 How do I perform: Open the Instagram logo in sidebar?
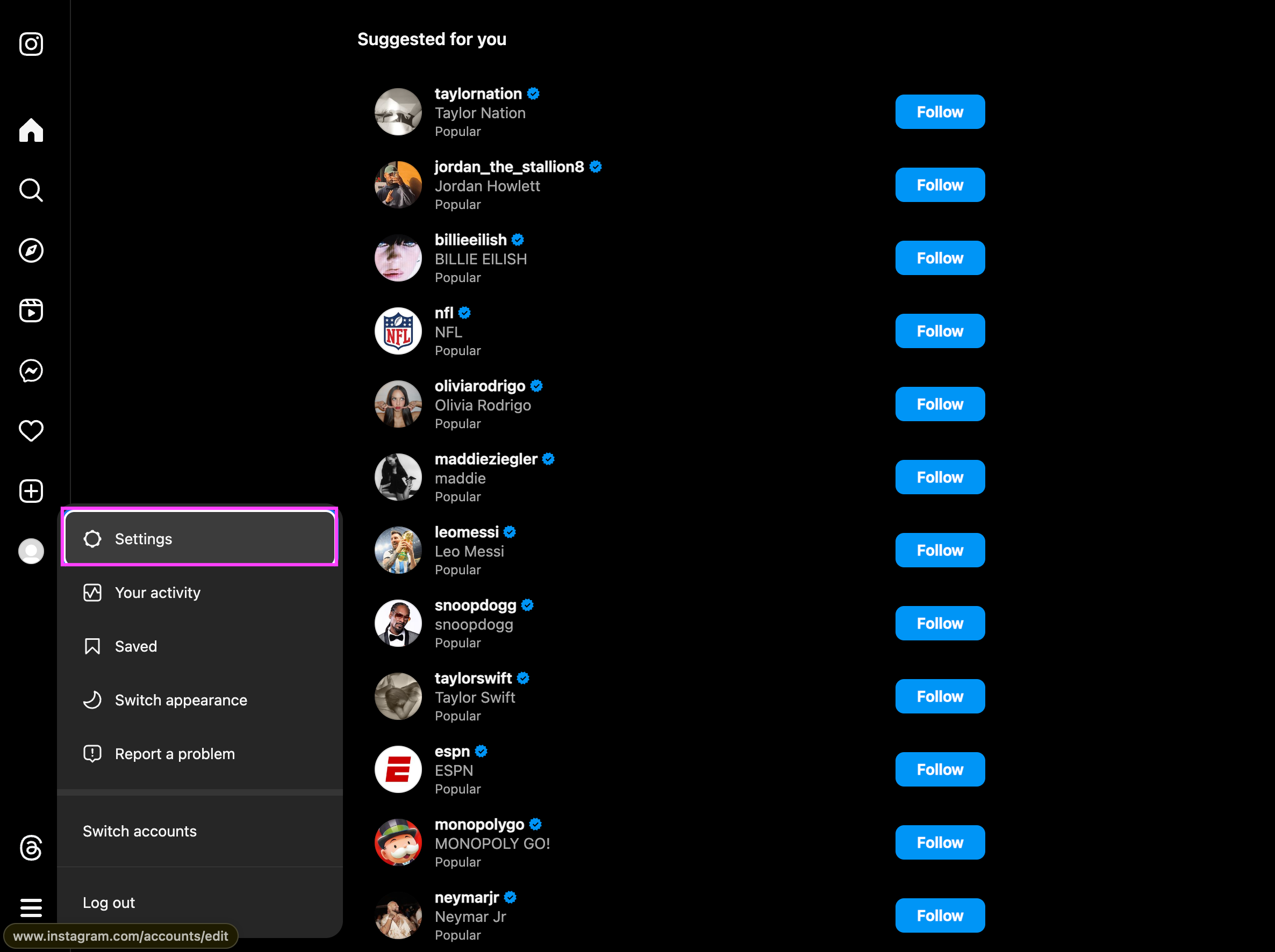[31, 44]
